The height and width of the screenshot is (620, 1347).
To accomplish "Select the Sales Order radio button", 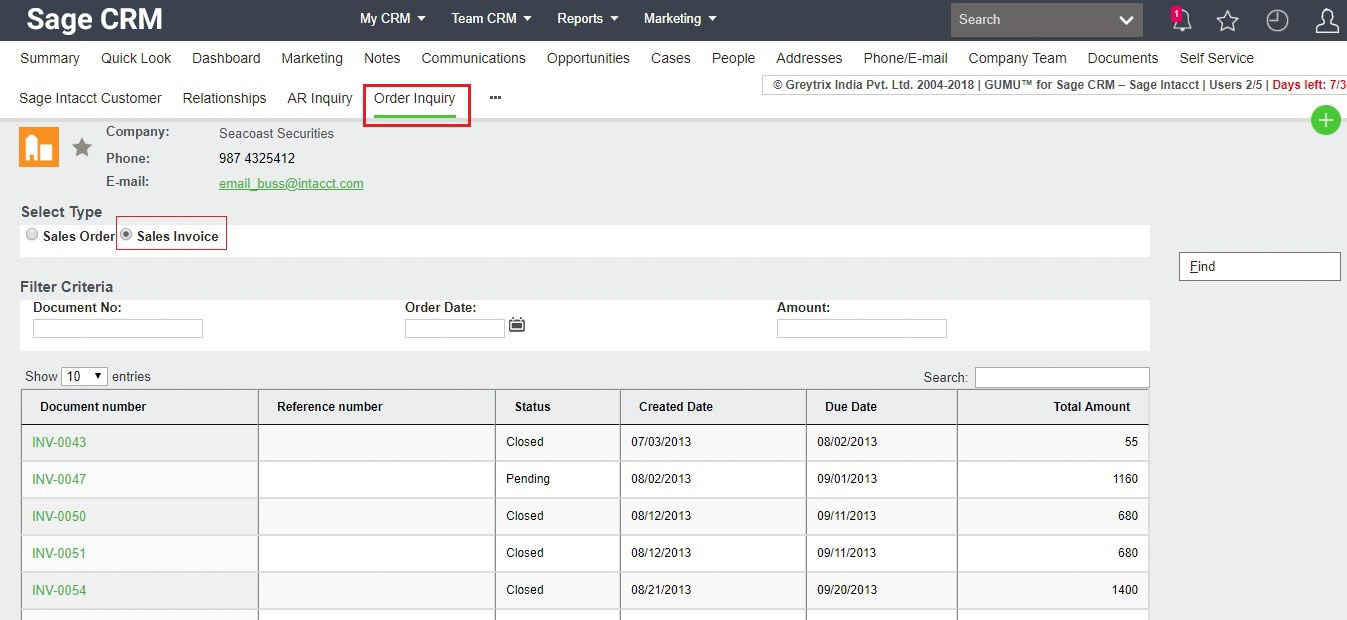I will (x=33, y=235).
